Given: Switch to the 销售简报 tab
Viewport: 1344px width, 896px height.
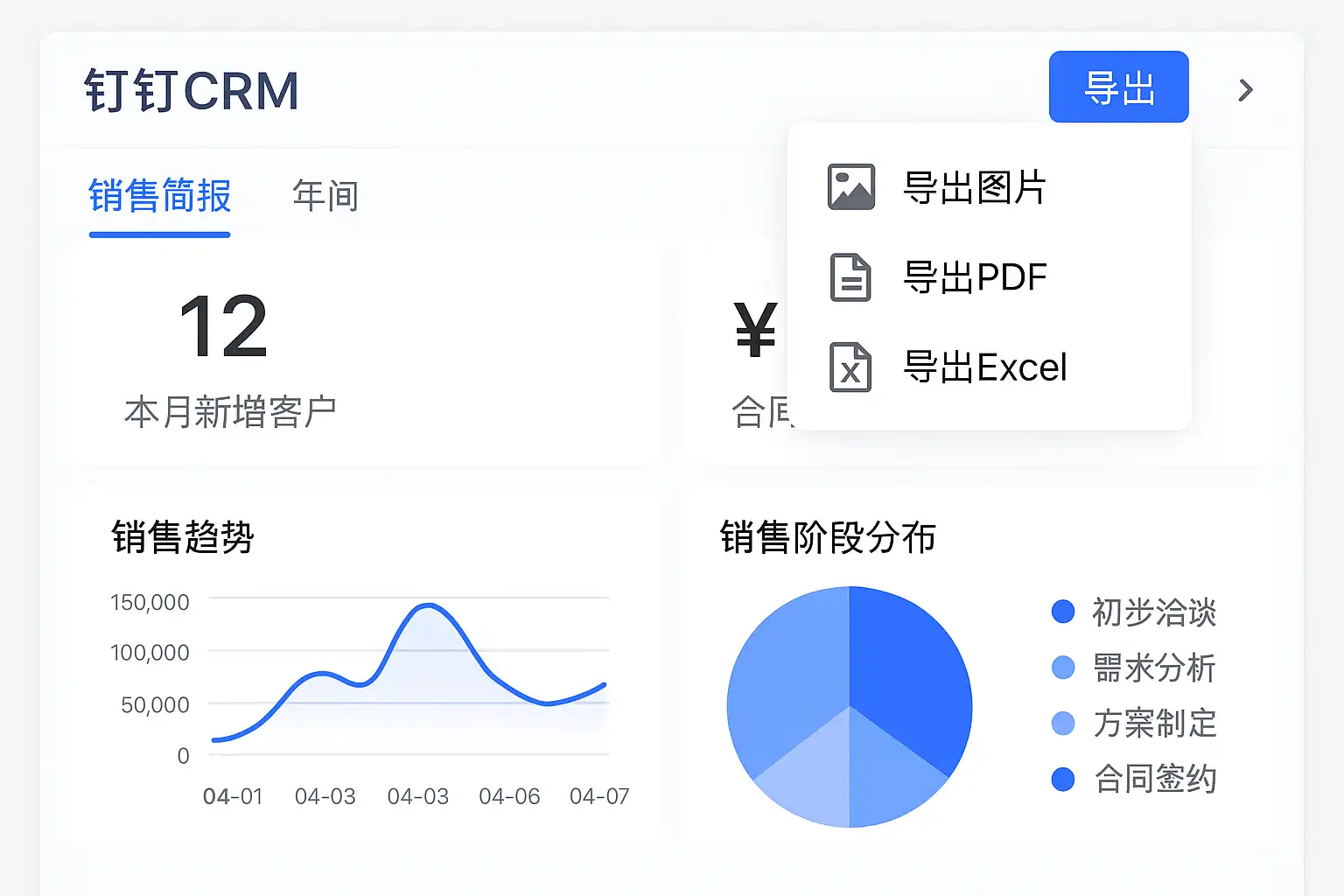Looking at the screenshot, I should (x=159, y=196).
